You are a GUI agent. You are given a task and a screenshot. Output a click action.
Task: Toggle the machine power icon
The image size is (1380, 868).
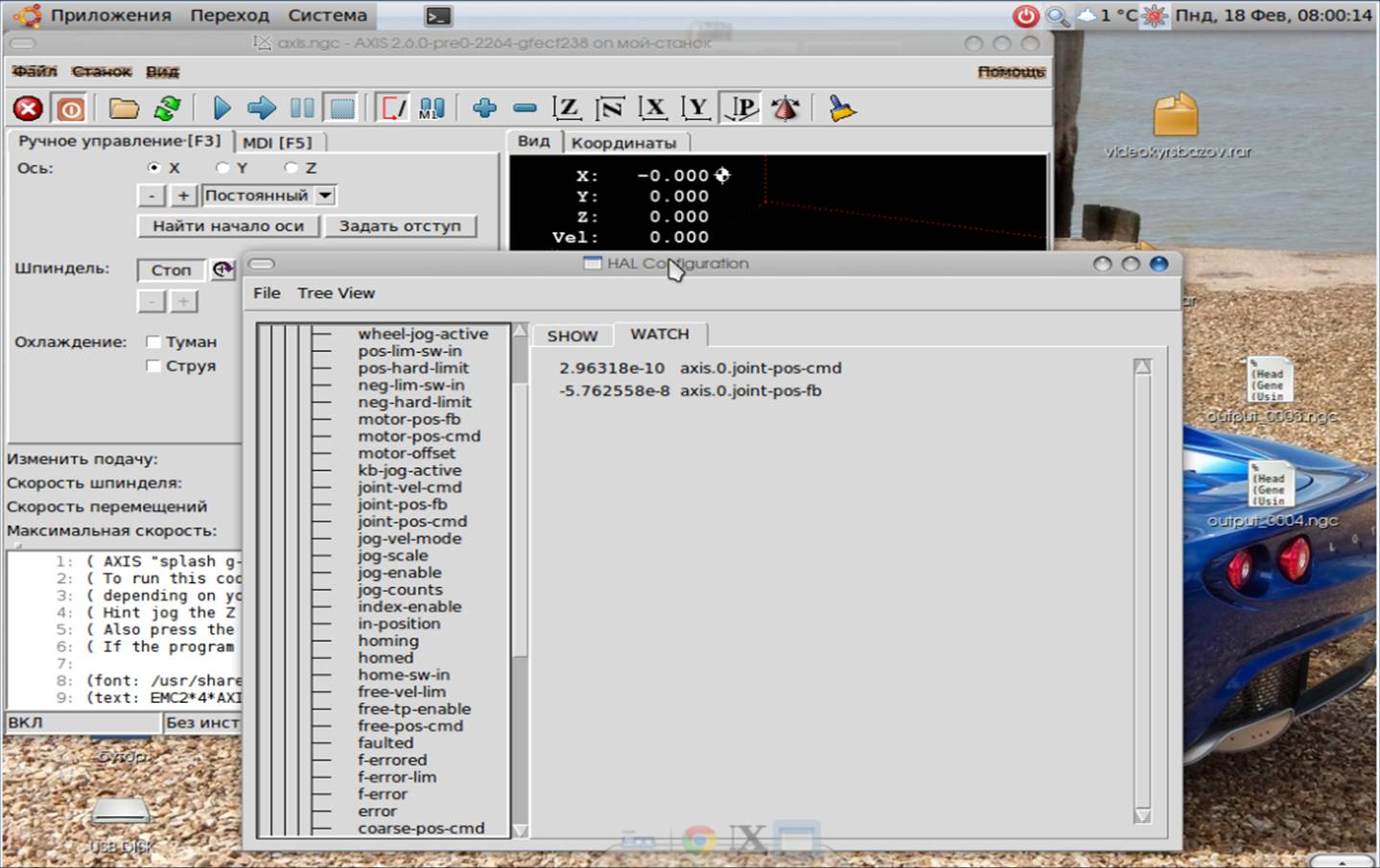click(x=70, y=108)
